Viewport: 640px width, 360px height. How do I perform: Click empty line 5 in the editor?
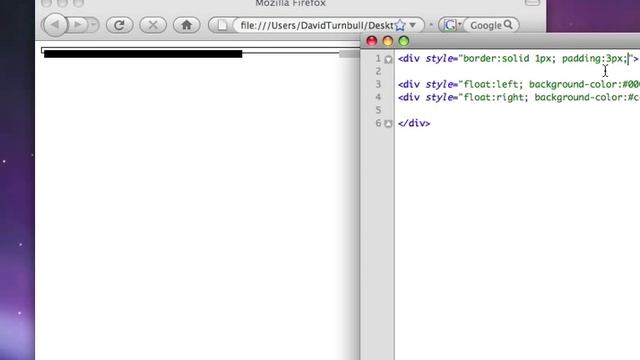[x=517, y=110]
